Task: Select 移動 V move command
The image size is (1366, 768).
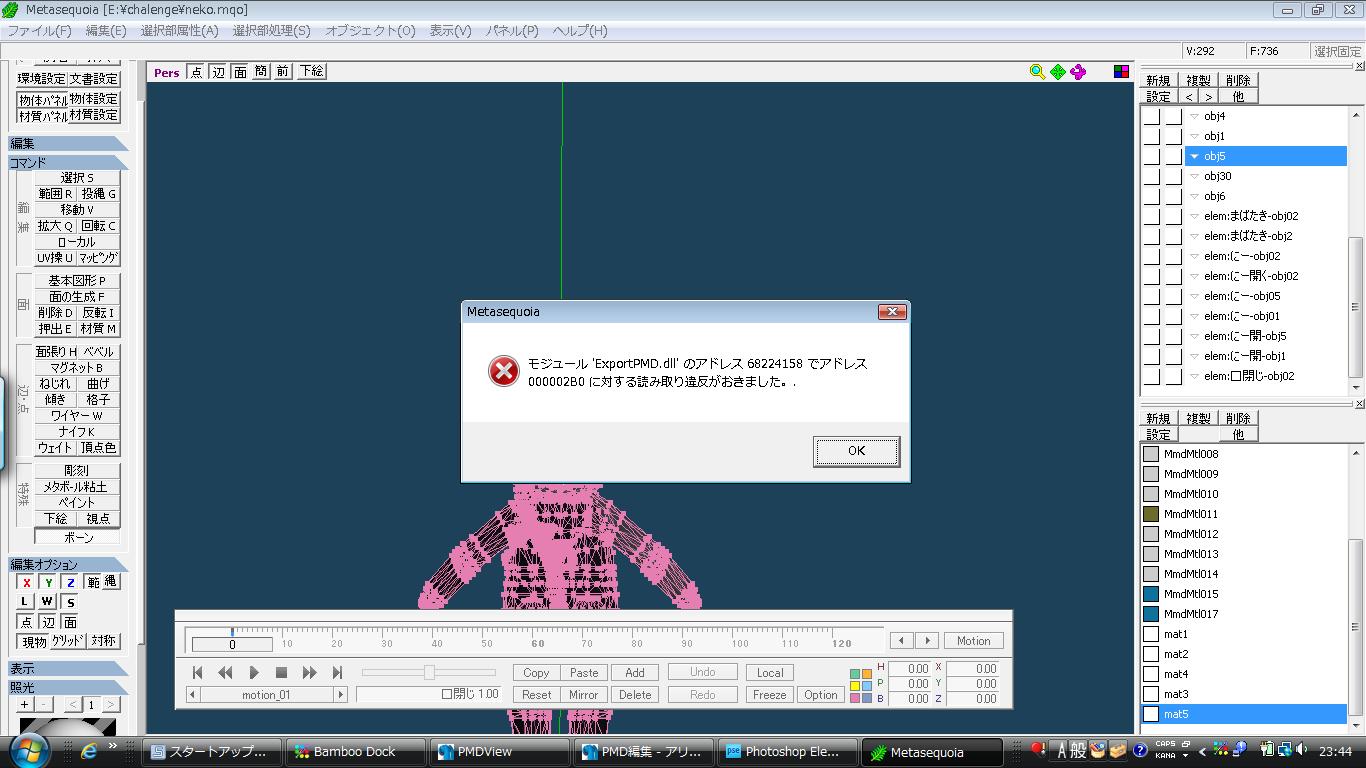Action: (77, 210)
